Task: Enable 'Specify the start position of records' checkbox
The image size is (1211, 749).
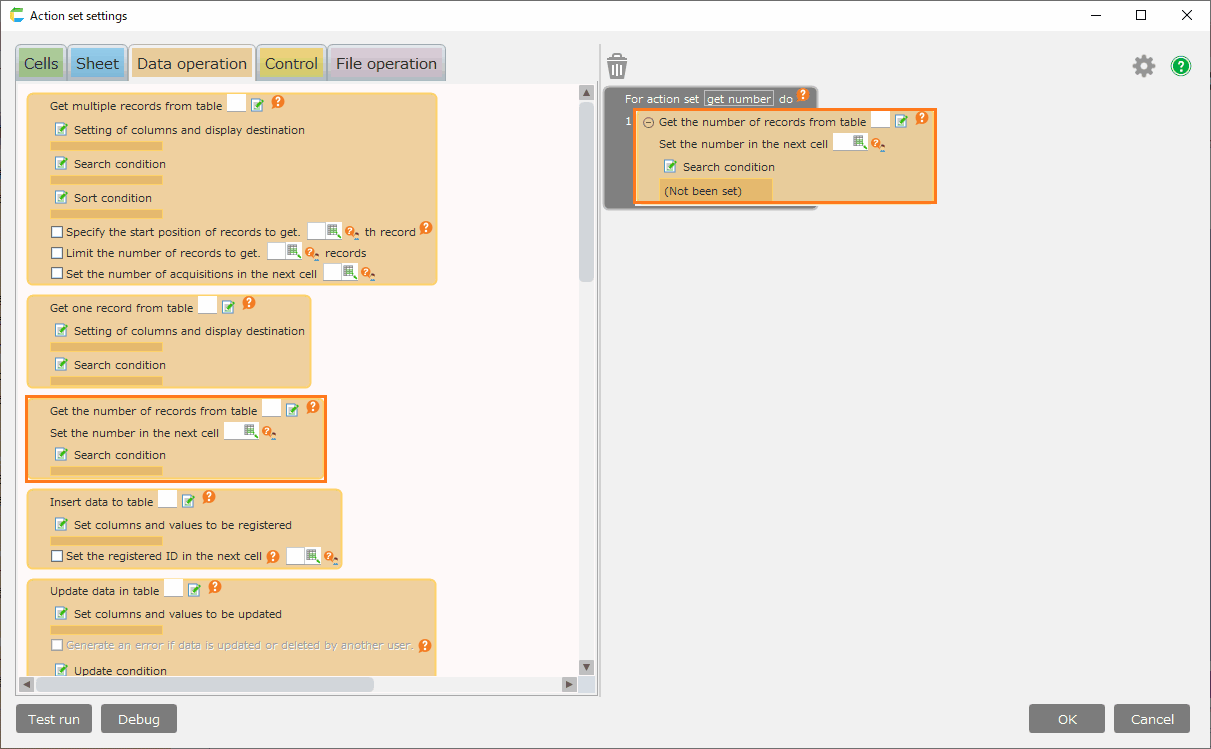Action: [57, 232]
